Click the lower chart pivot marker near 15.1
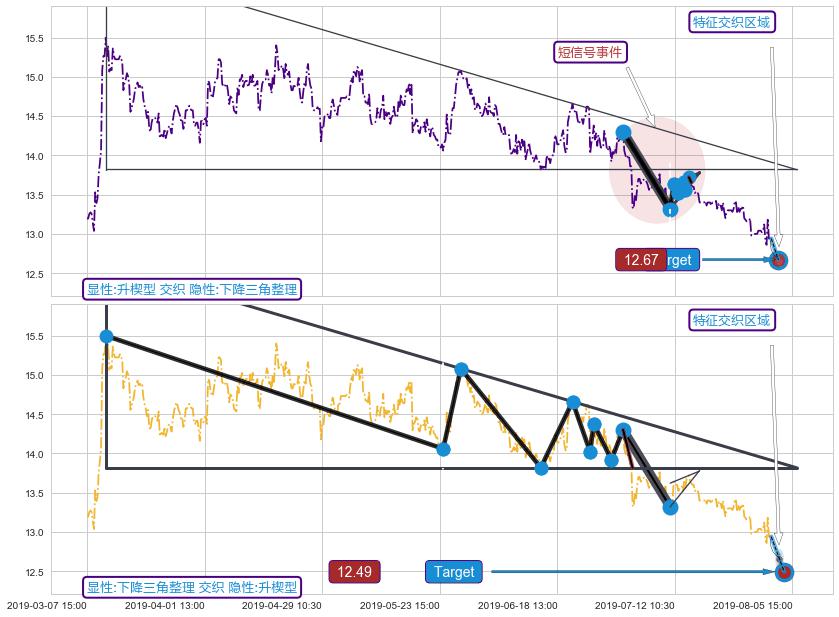The image size is (839, 617). (x=461, y=369)
